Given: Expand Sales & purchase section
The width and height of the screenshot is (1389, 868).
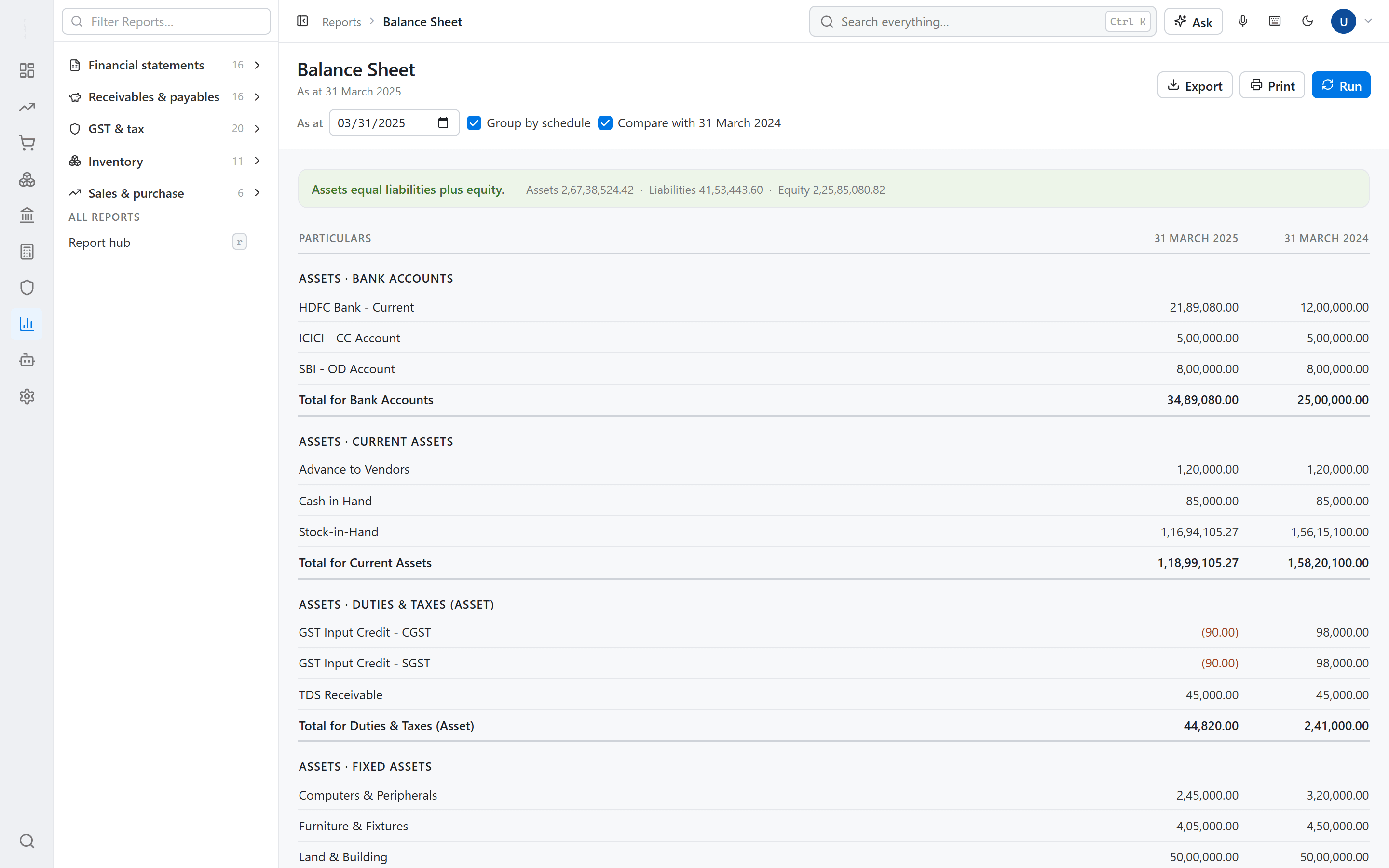Looking at the screenshot, I should (x=166, y=193).
